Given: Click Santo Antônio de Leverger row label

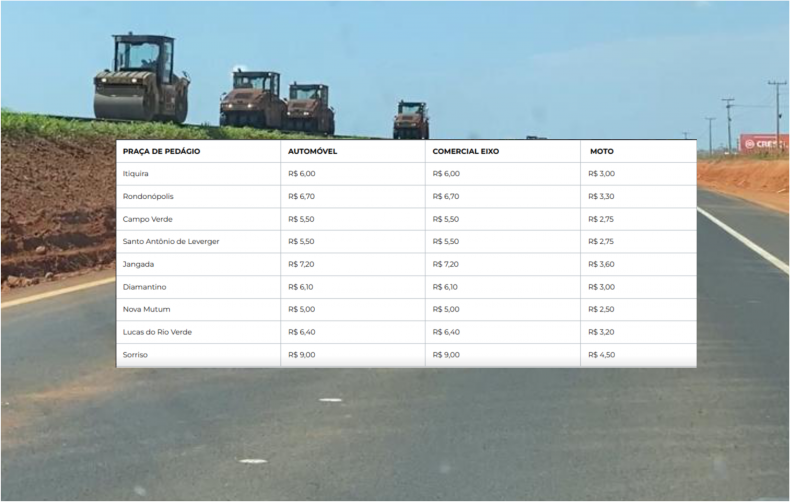Looking at the screenshot, I should pyautogui.click(x=171, y=242).
